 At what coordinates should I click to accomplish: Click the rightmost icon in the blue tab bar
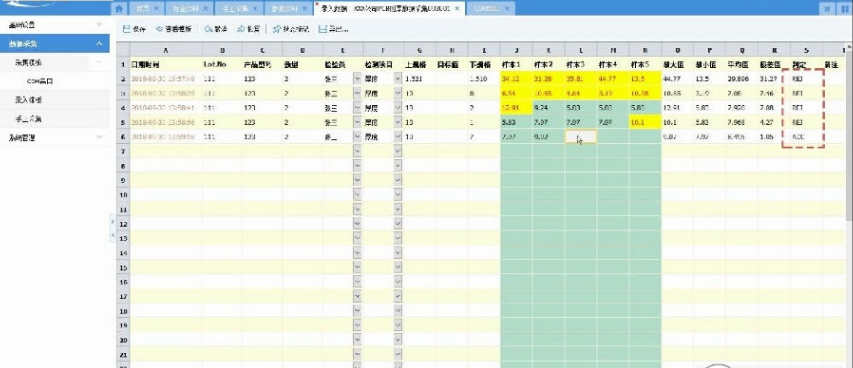pos(844,8)
